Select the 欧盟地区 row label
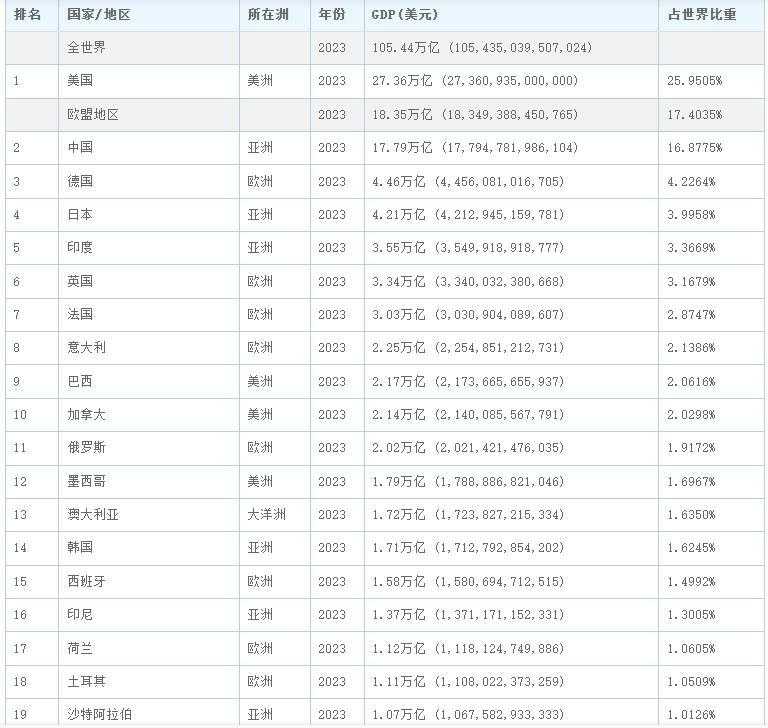768x728 pixels. (92, 115)
